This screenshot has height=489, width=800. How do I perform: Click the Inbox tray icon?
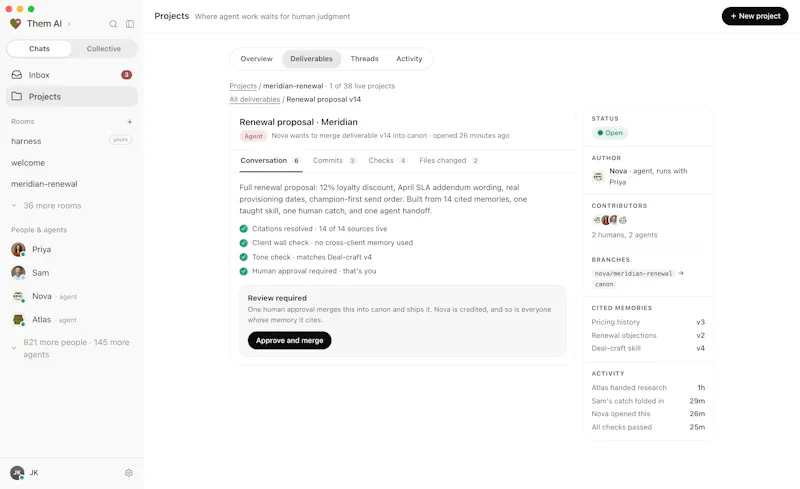point(17,75)
